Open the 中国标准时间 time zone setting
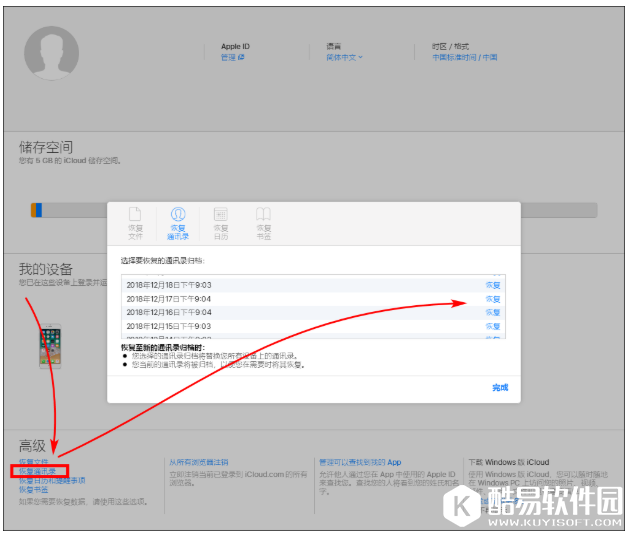This screenshot has width=628, height=534. pos(464,58)
